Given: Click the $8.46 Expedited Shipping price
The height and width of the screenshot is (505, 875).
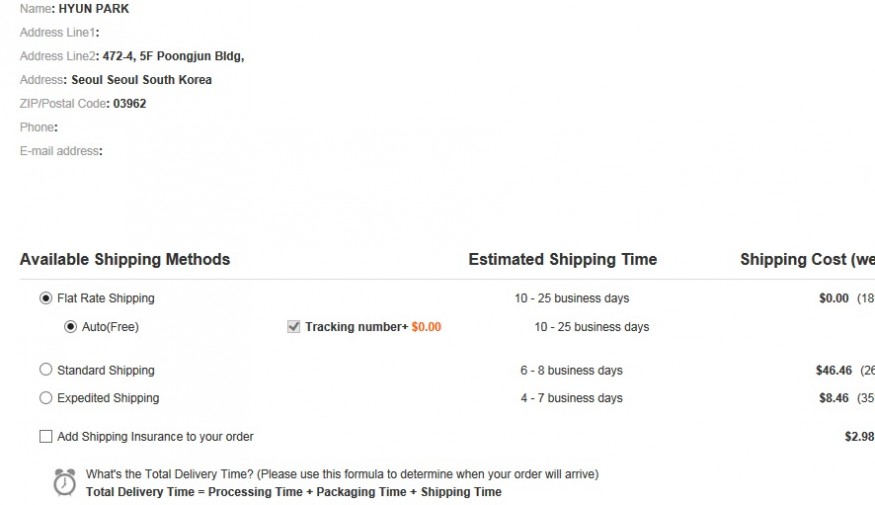Looking at the screenshot, I should (x=833, y=398).
